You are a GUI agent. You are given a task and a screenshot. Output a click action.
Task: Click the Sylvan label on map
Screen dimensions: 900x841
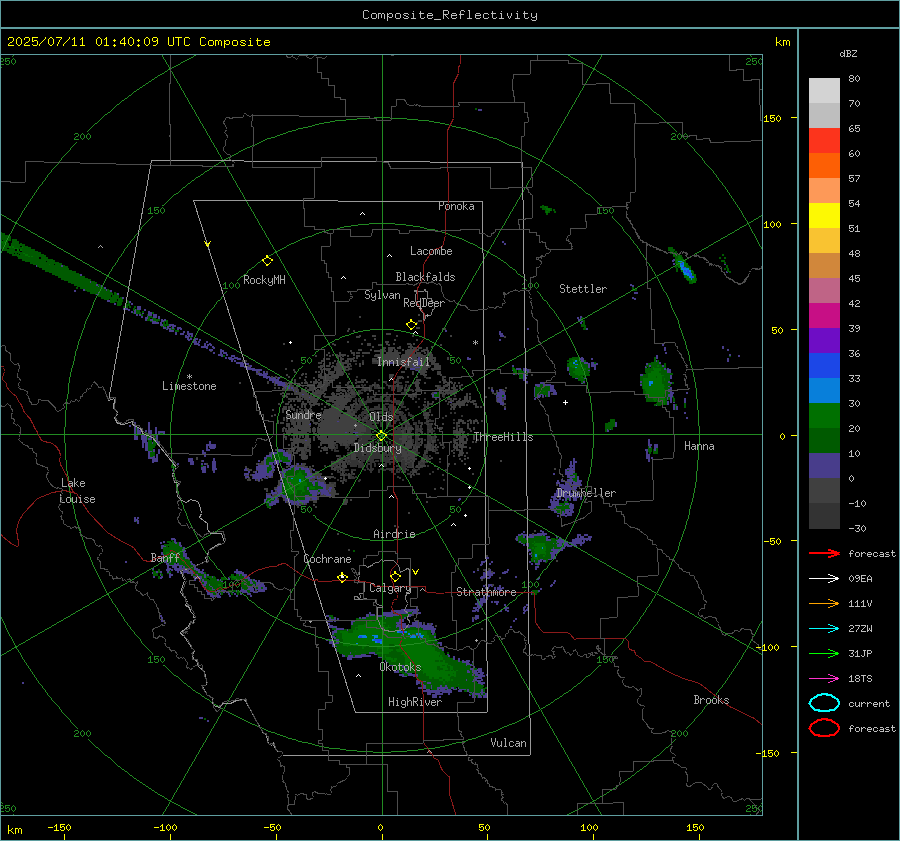382,295
